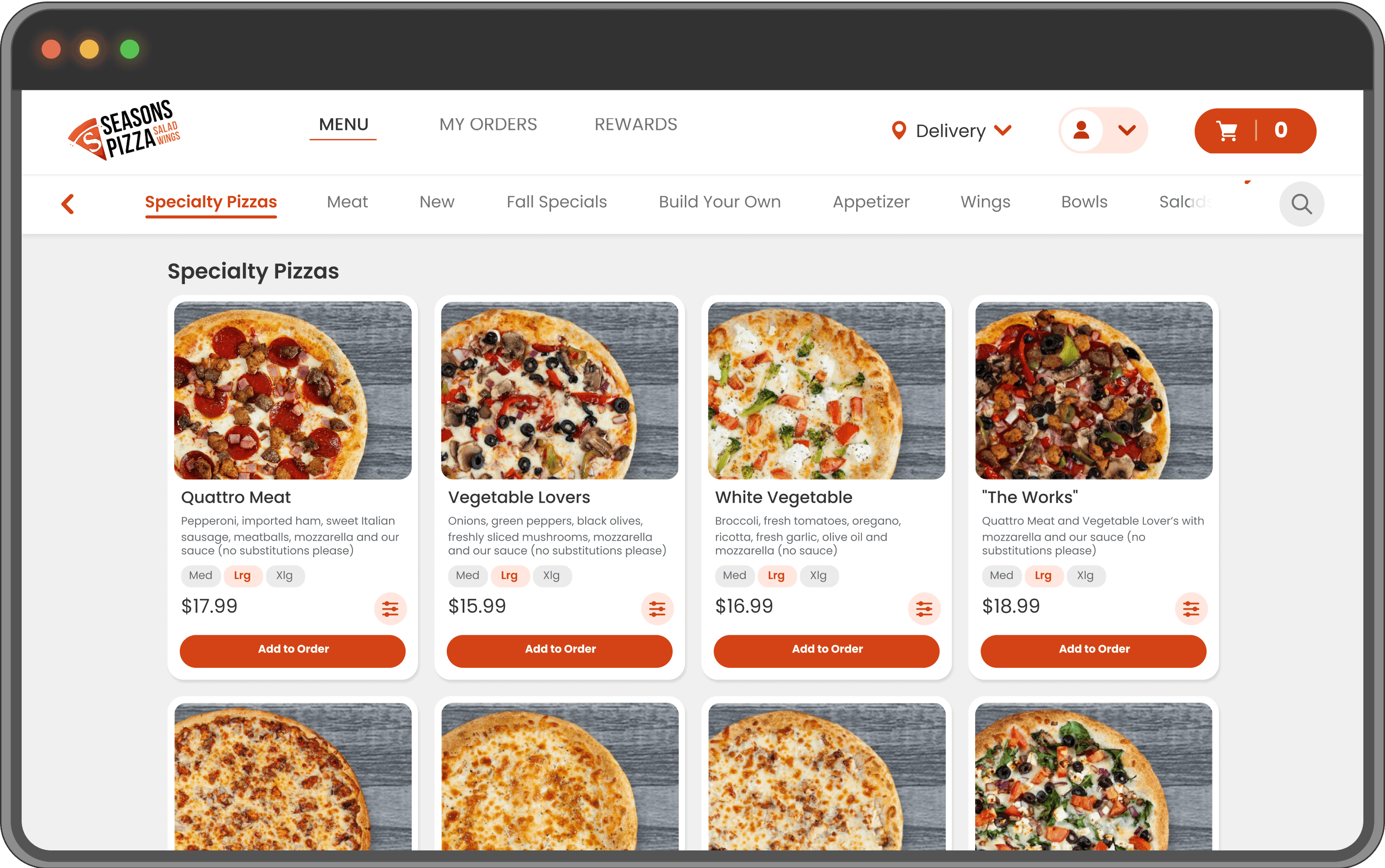1385x868 pixels.
Task: Select Xlg size for White Vegetable
Action: (x=818, y=576)
